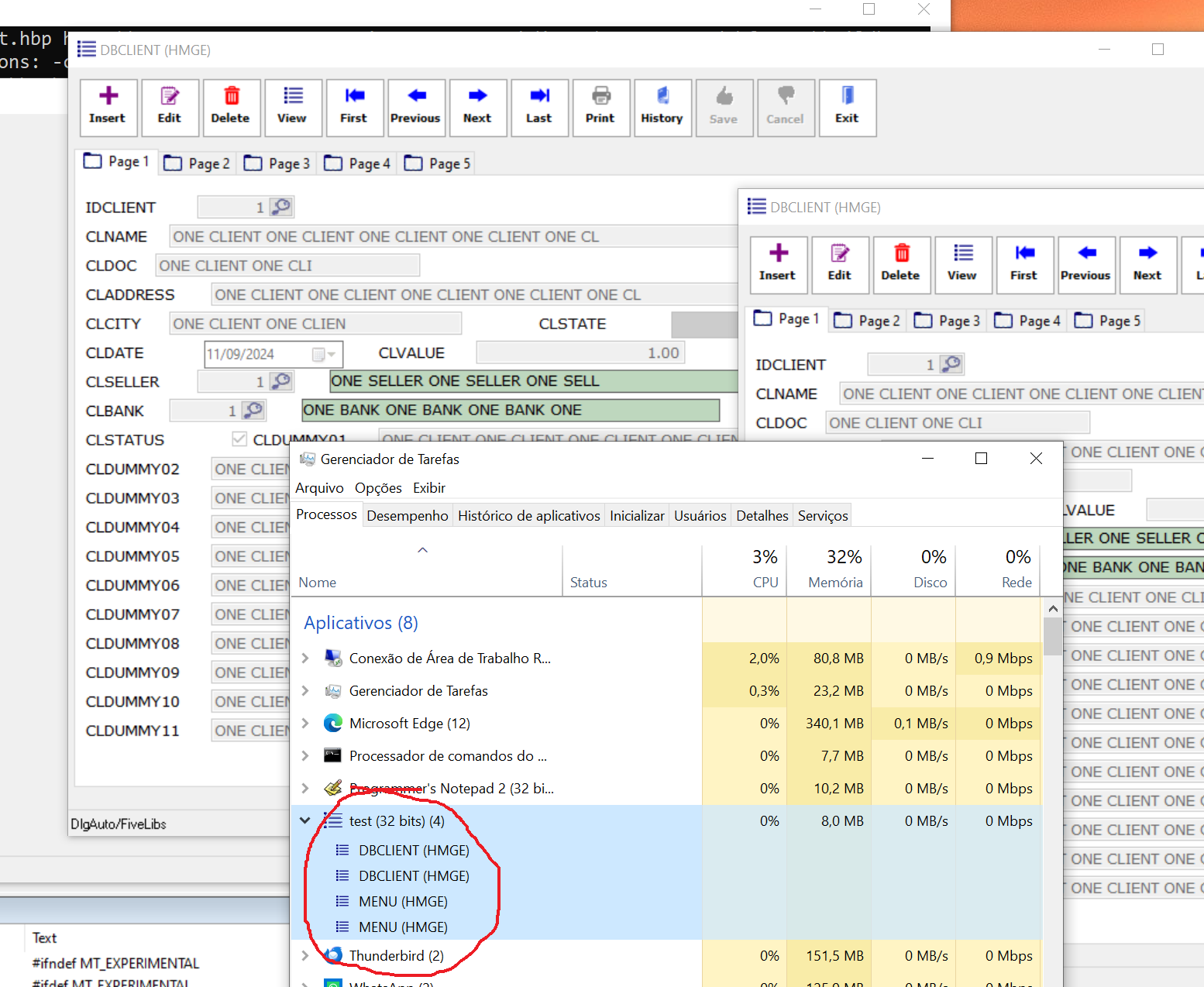1204x987 pixels.
Task: Click Exit in the DBCLIENT toolbar
Action: (x=847, y=107)
